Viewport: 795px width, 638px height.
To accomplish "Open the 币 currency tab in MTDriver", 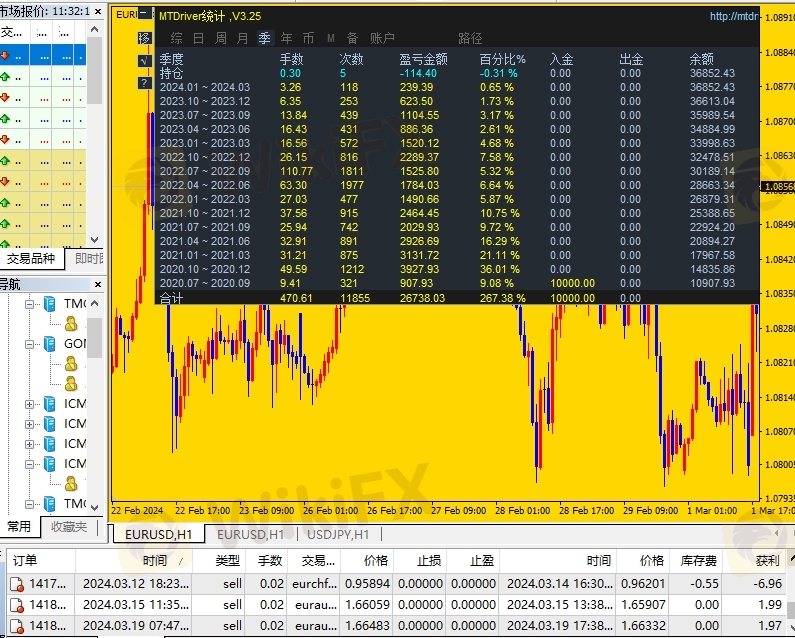I will coord(308,38).
